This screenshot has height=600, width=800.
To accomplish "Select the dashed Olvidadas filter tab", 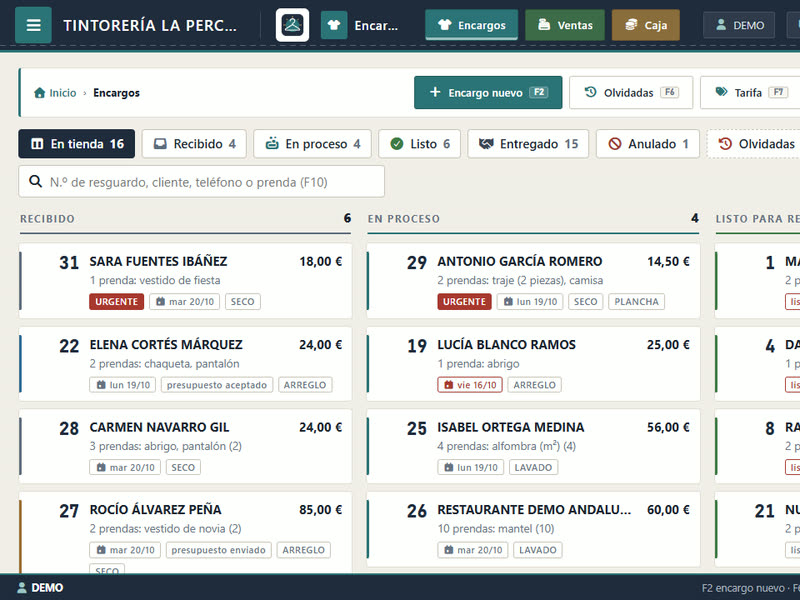I will tap(754, 144).
